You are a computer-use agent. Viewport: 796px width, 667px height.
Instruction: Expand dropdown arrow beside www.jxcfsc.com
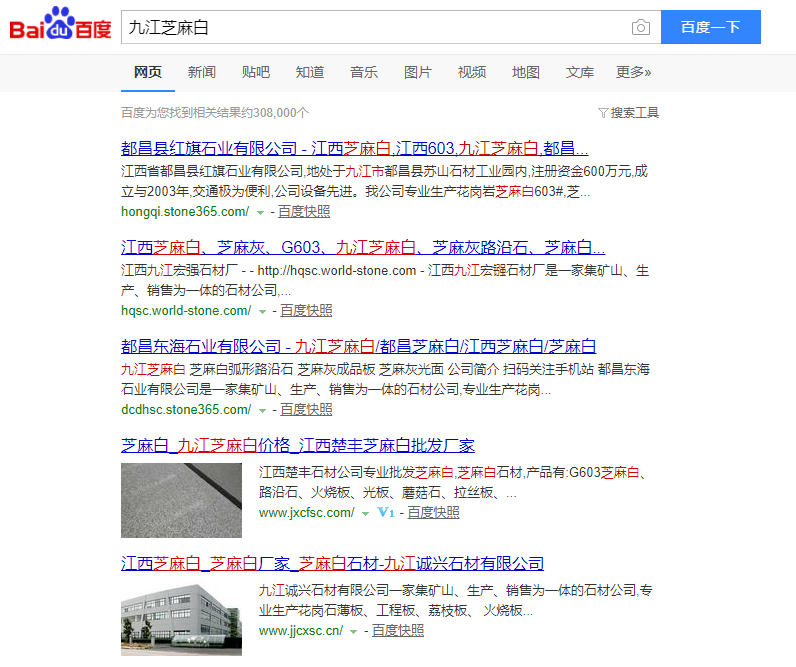point(366,513)
